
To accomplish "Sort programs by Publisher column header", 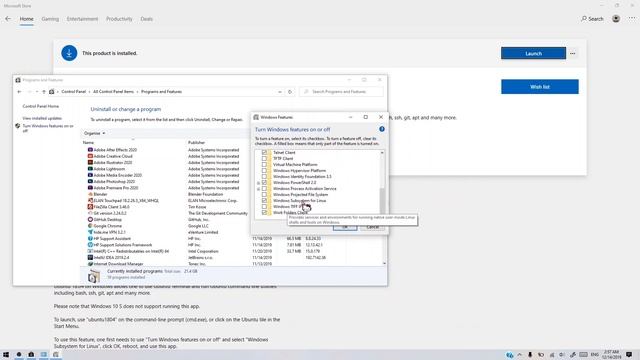I will coord(196,142).
